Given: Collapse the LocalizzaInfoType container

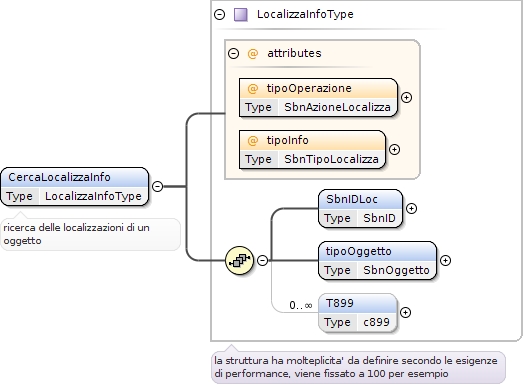Looking at the screenshot, I should 220,14.
